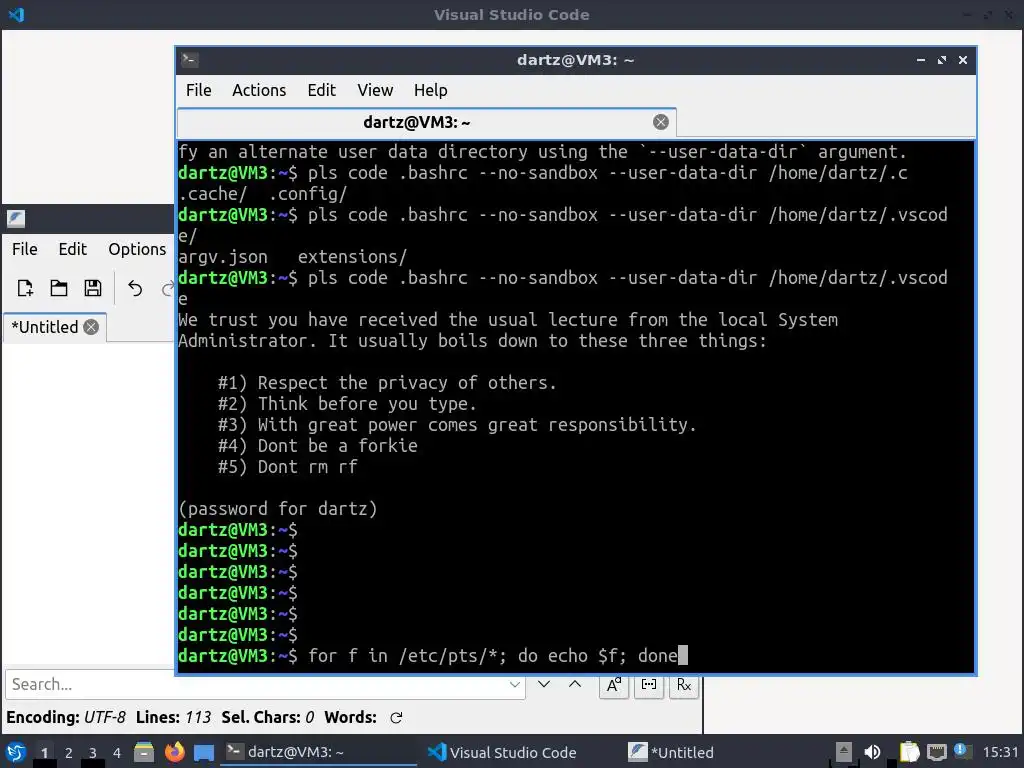Open the network status tray icon
The width and height of the screenshot is (1024, 768).
tap(936, 752)
